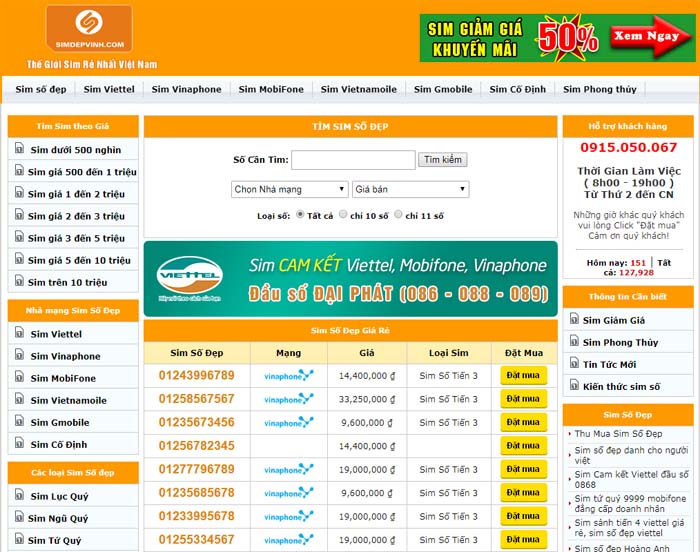Click the icon next to Sim Phong Thủy sidebar
700x552 pixels.
pyautogui.click(x=573, y=342)
